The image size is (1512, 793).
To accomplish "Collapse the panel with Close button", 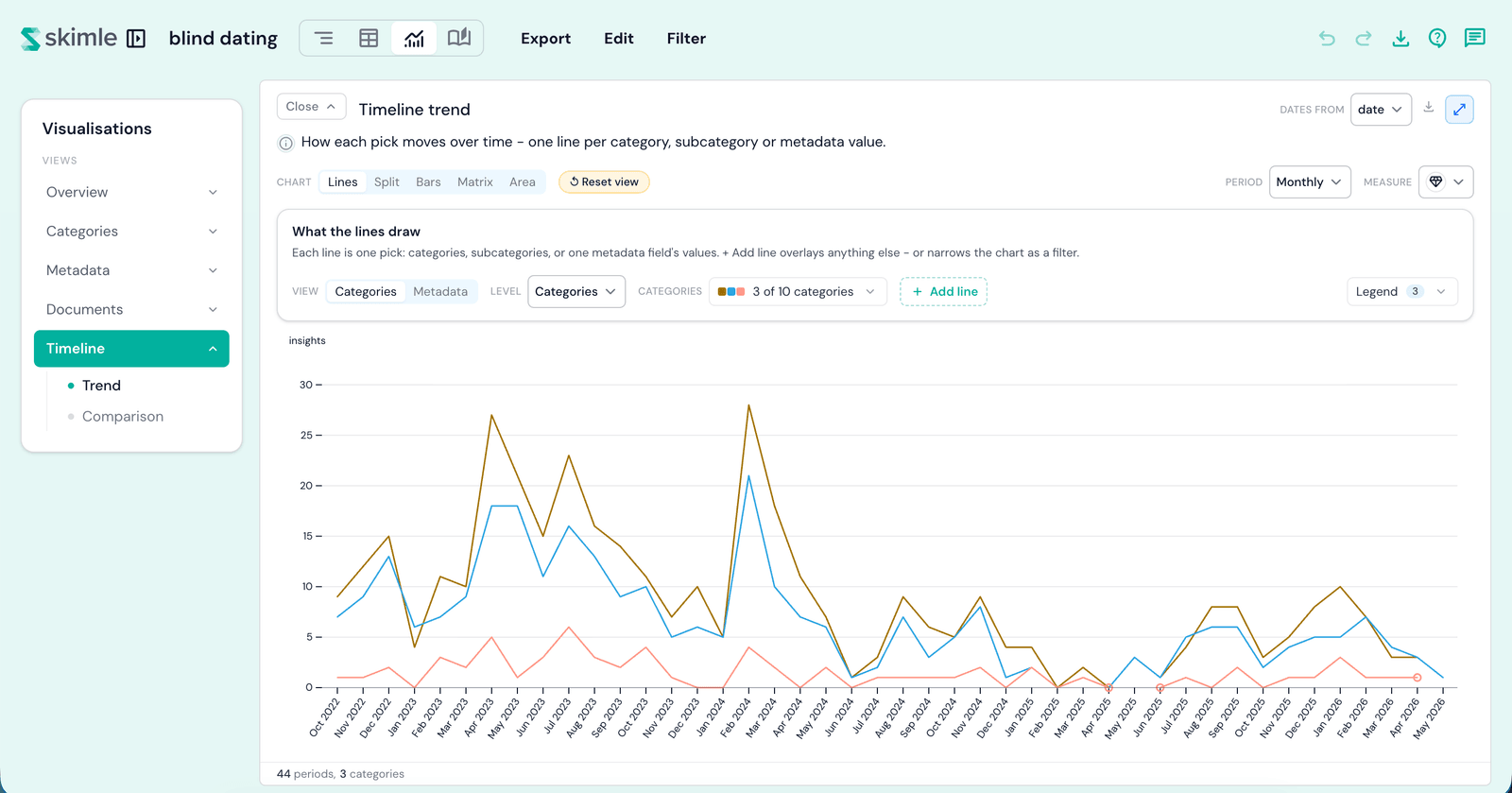I will (311, 107).
